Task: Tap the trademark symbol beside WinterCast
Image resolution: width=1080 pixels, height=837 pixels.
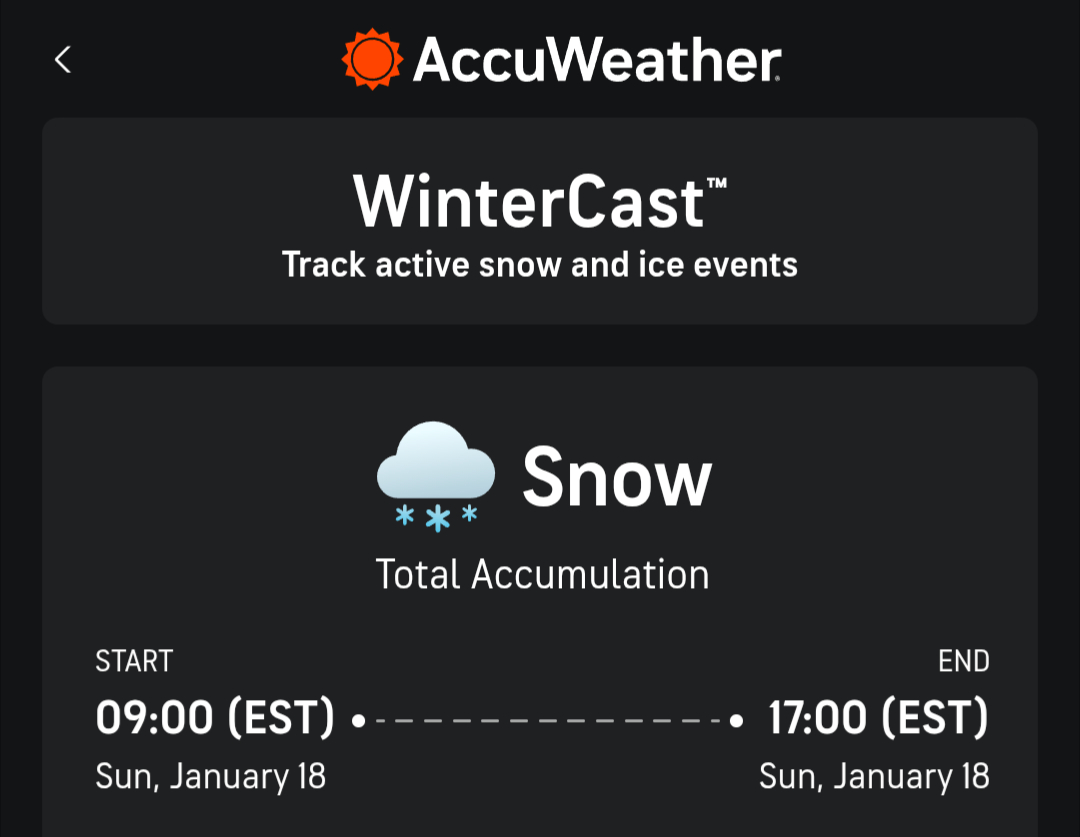Action: [x=717, y=186]
